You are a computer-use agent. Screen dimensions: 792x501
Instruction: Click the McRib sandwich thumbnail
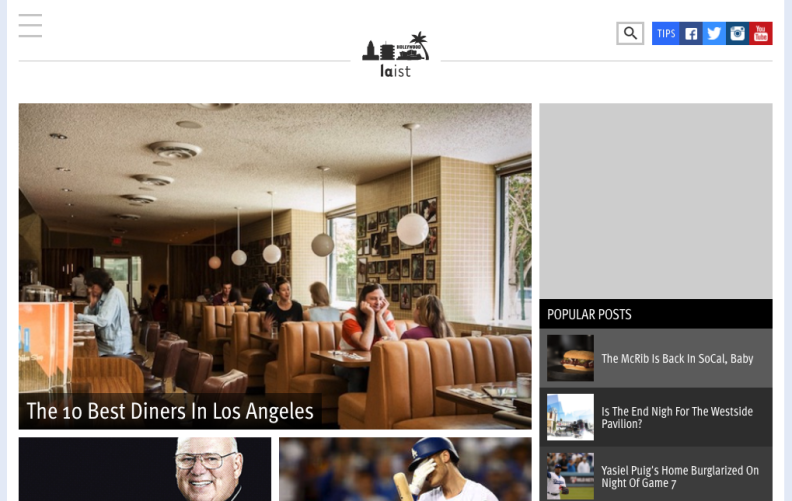[570, 358]
